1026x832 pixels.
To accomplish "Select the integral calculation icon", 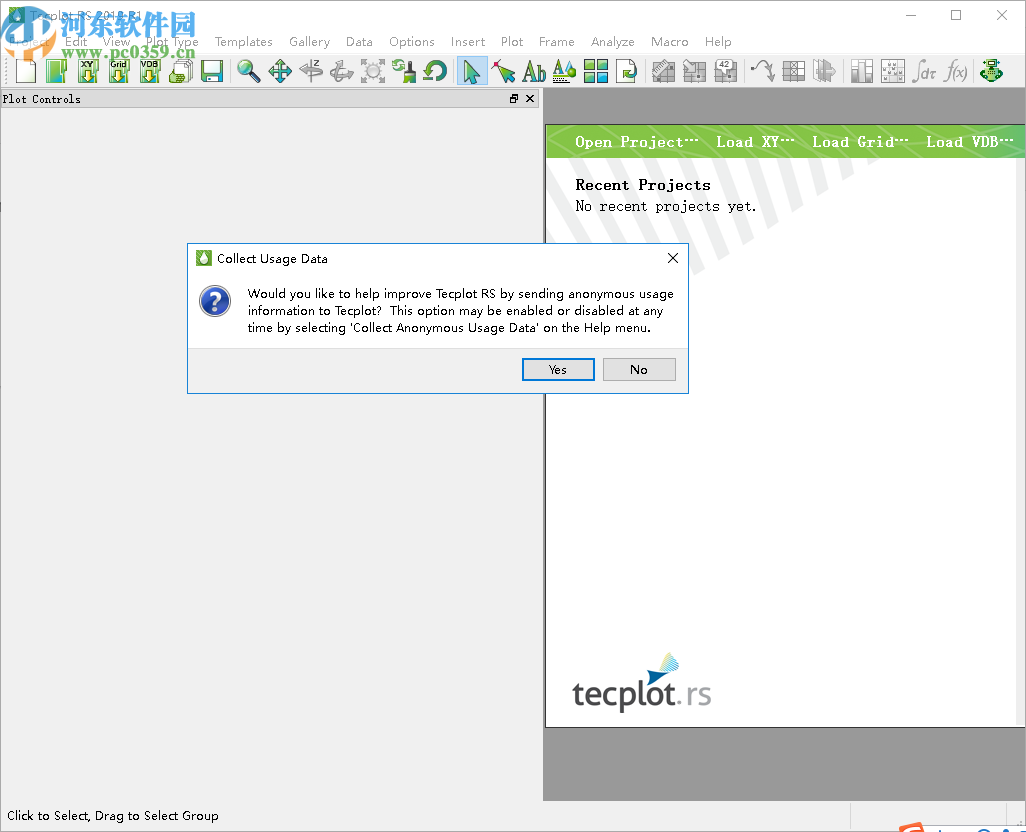I will click(x=925, y=70).
